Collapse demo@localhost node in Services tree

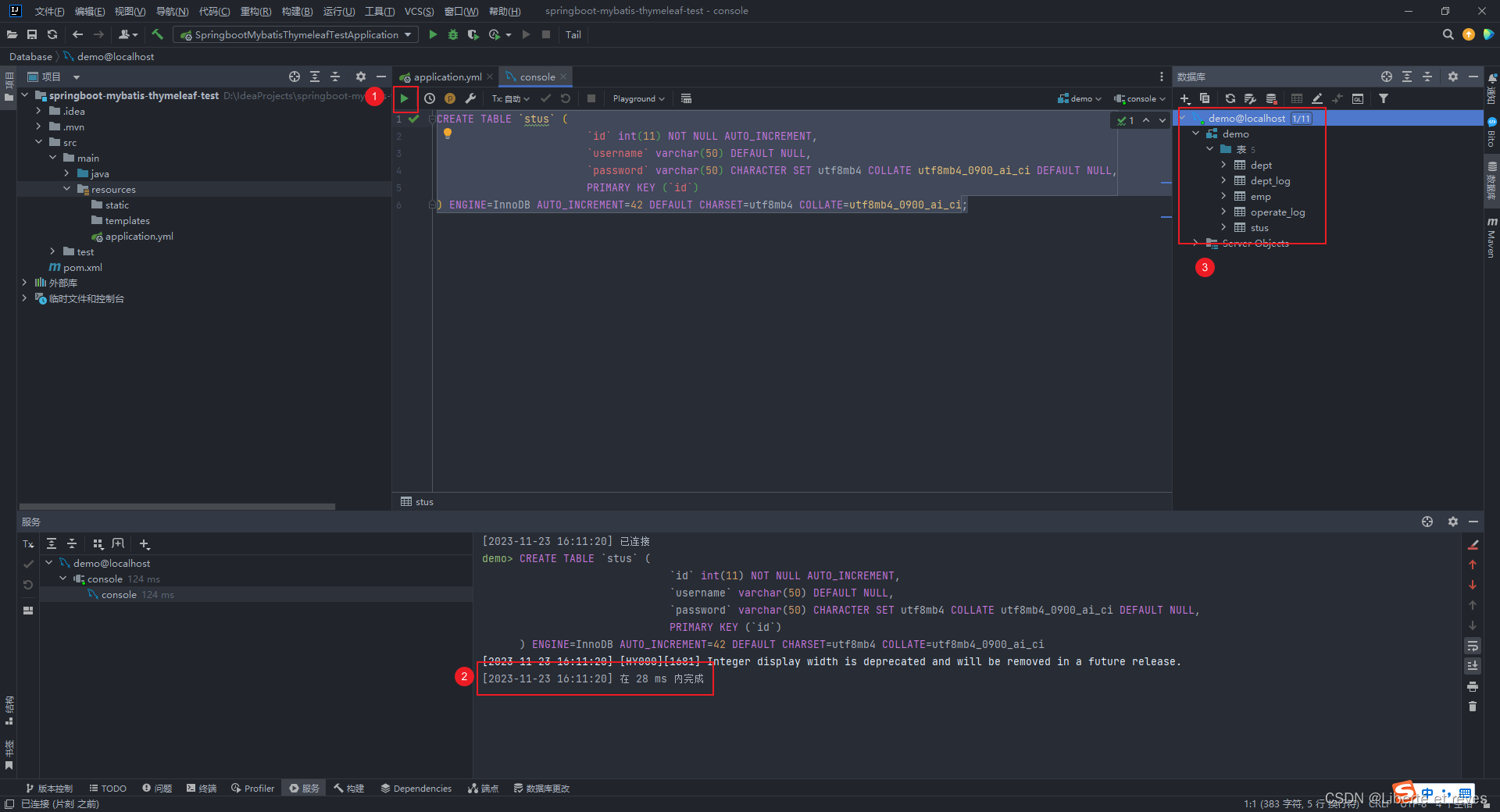pos(49,563)
